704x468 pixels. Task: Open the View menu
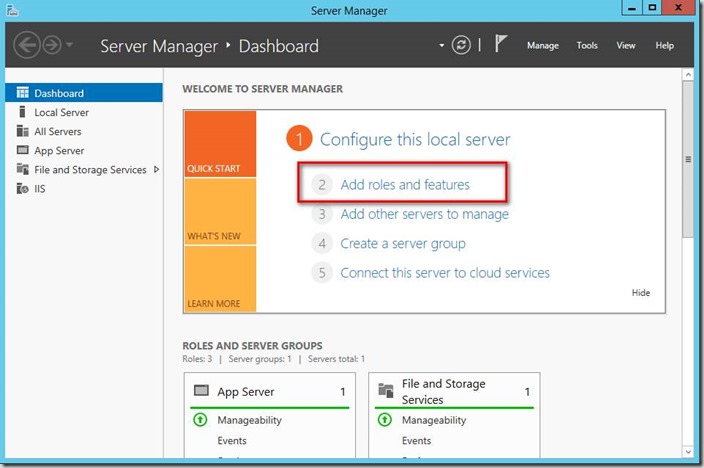626,46
